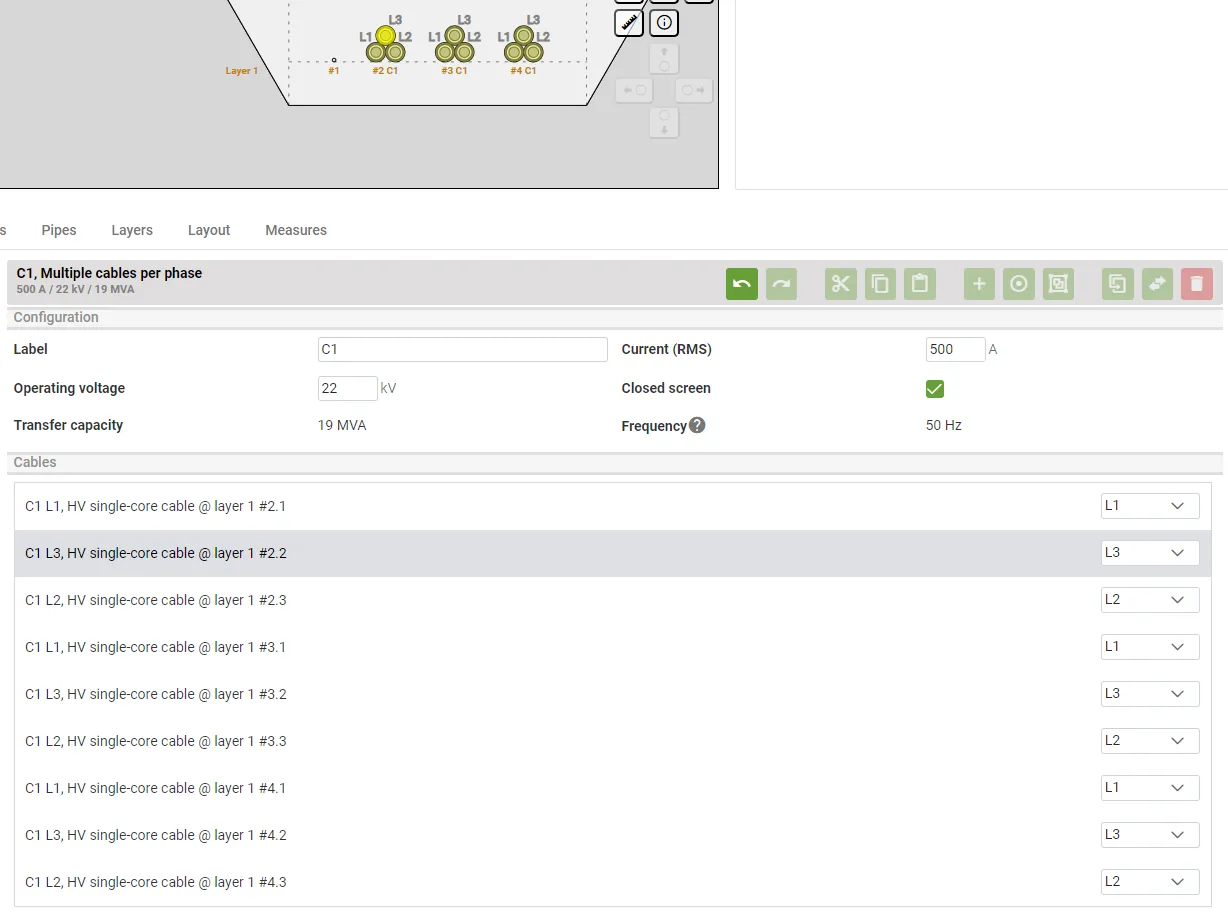Cut the system using the scissors icon
This screenshot has height=916, width=1228.
[x=840, y=284]
